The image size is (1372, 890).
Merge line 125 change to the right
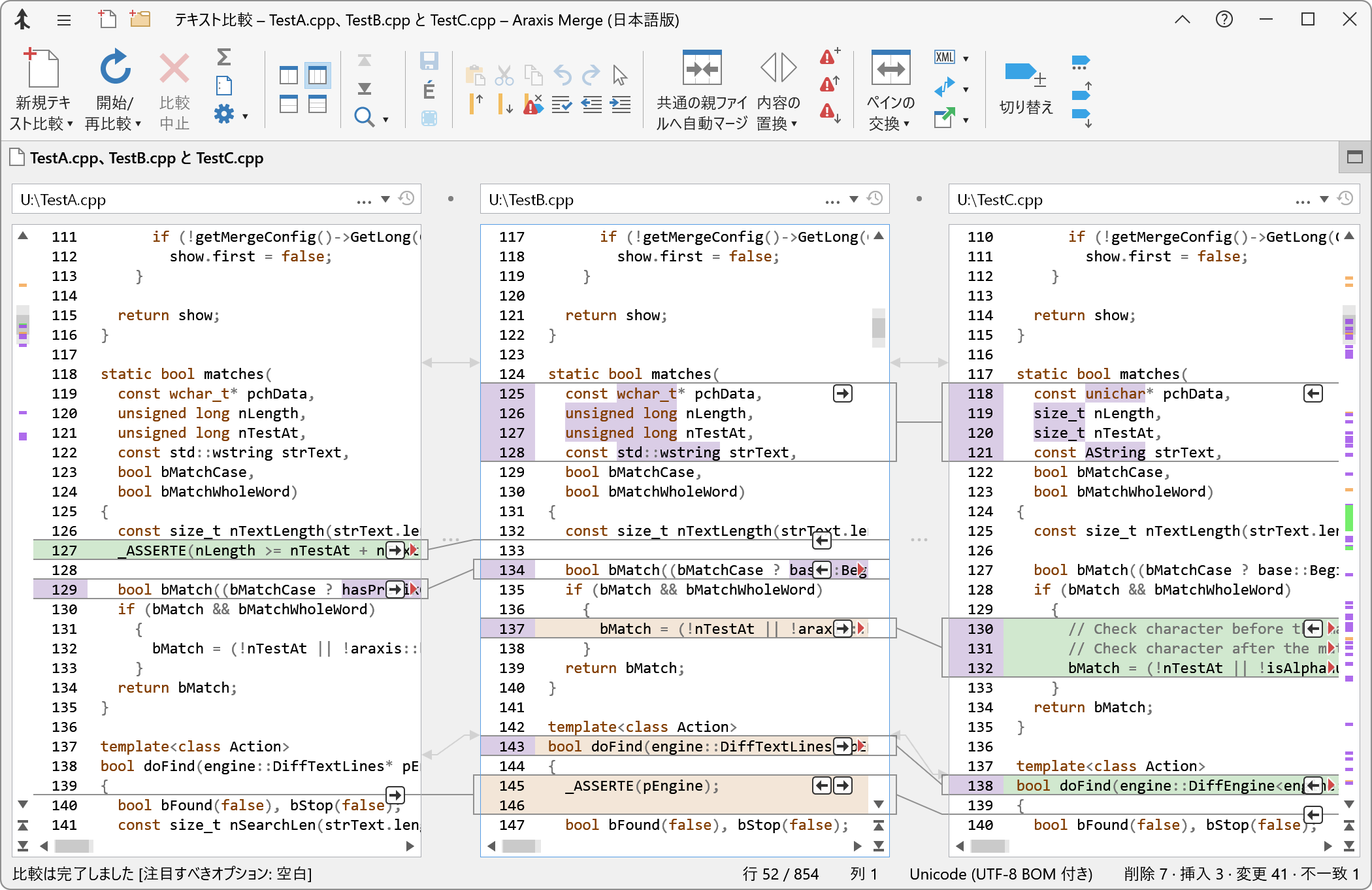click(x=843, y=393)
